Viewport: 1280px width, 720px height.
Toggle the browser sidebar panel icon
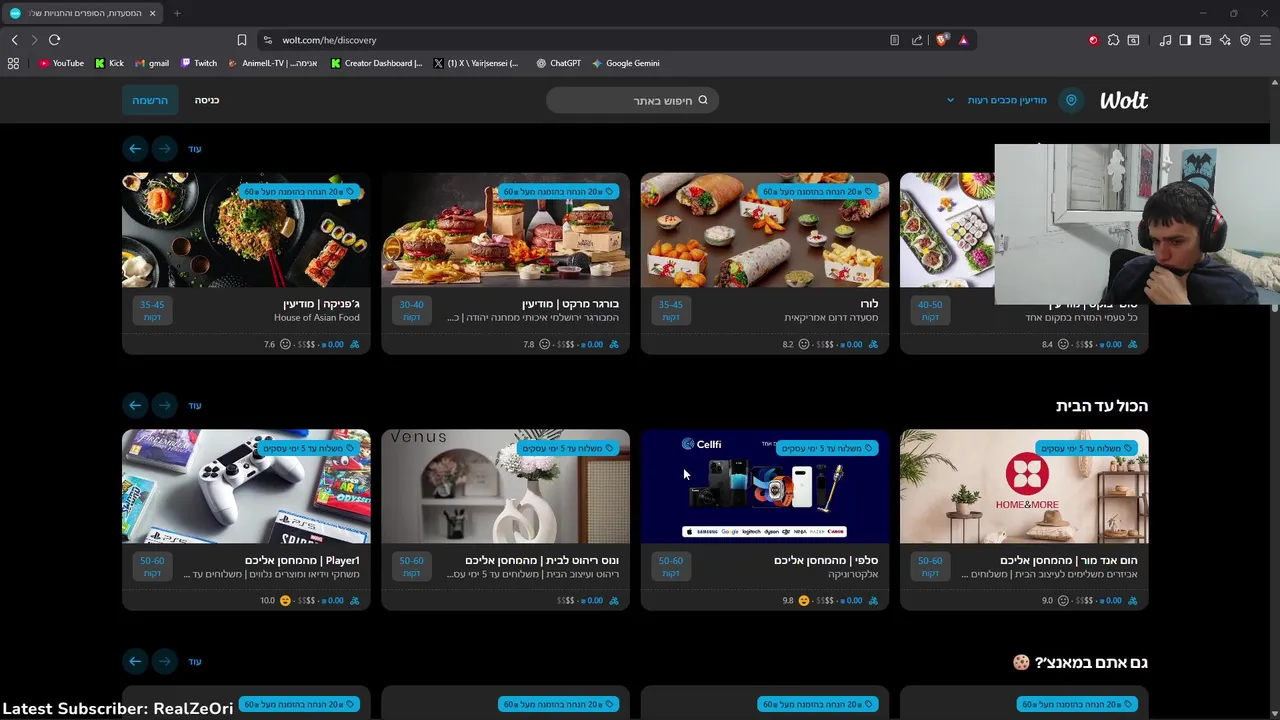click(1185, 40)
